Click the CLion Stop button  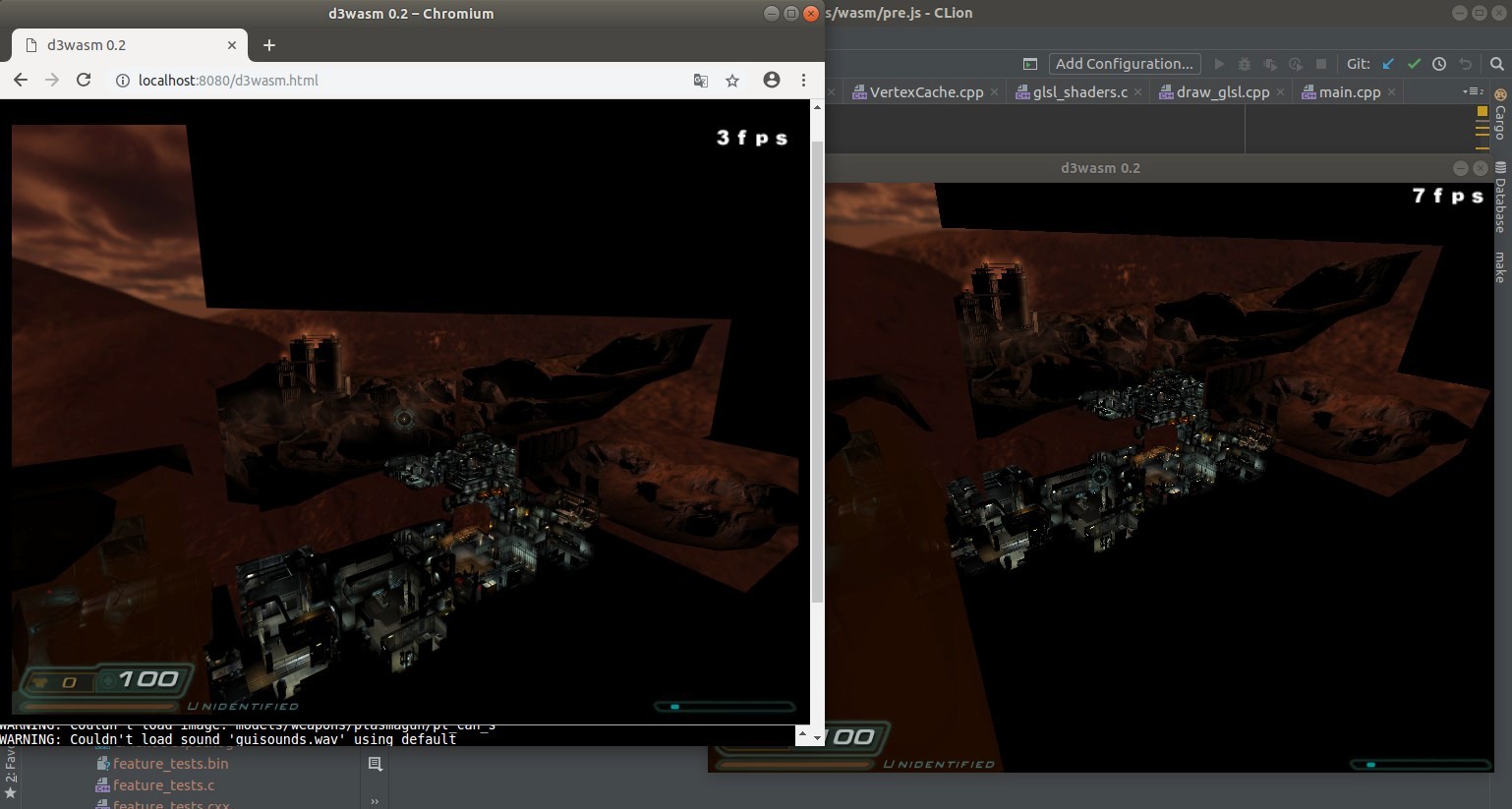coord(1321,64)
